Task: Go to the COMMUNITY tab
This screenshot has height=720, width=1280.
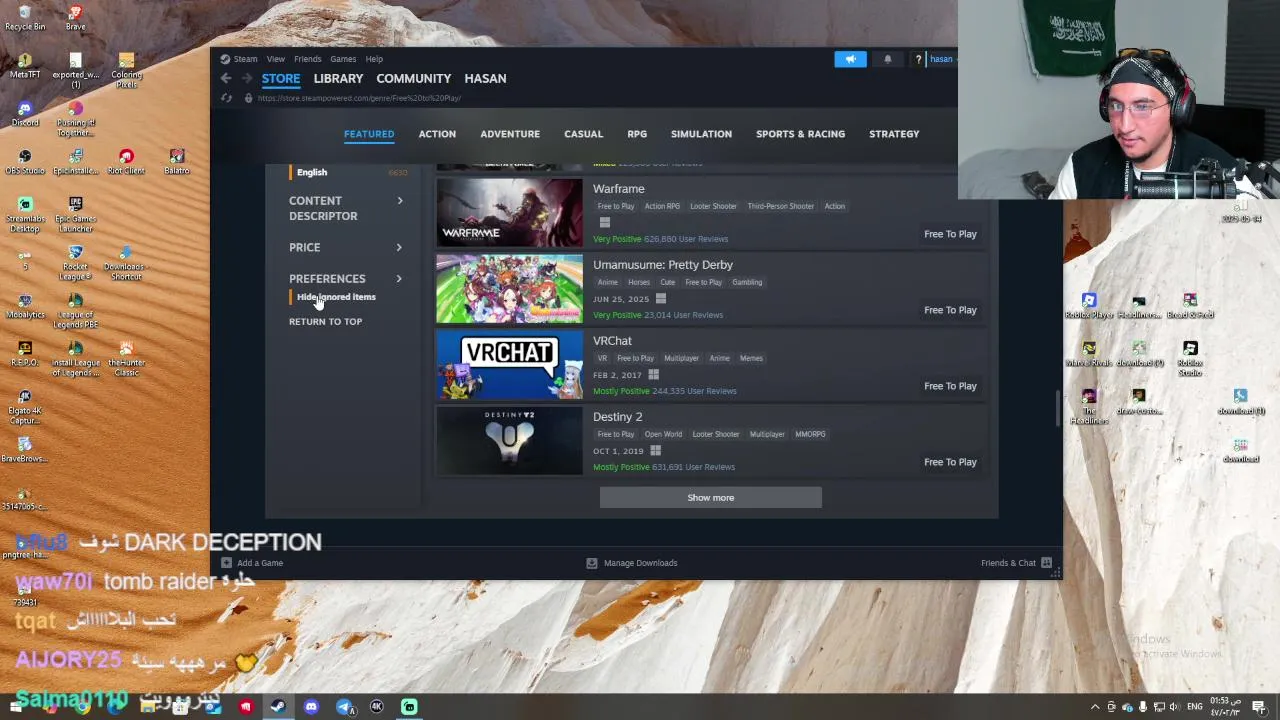Action: [x=413, y=78]
